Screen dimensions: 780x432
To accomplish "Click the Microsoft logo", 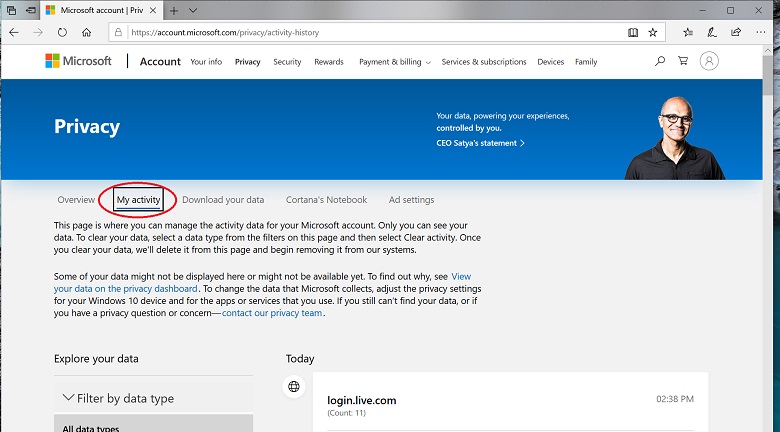I will pyautogui.click(x=78, y=61).
